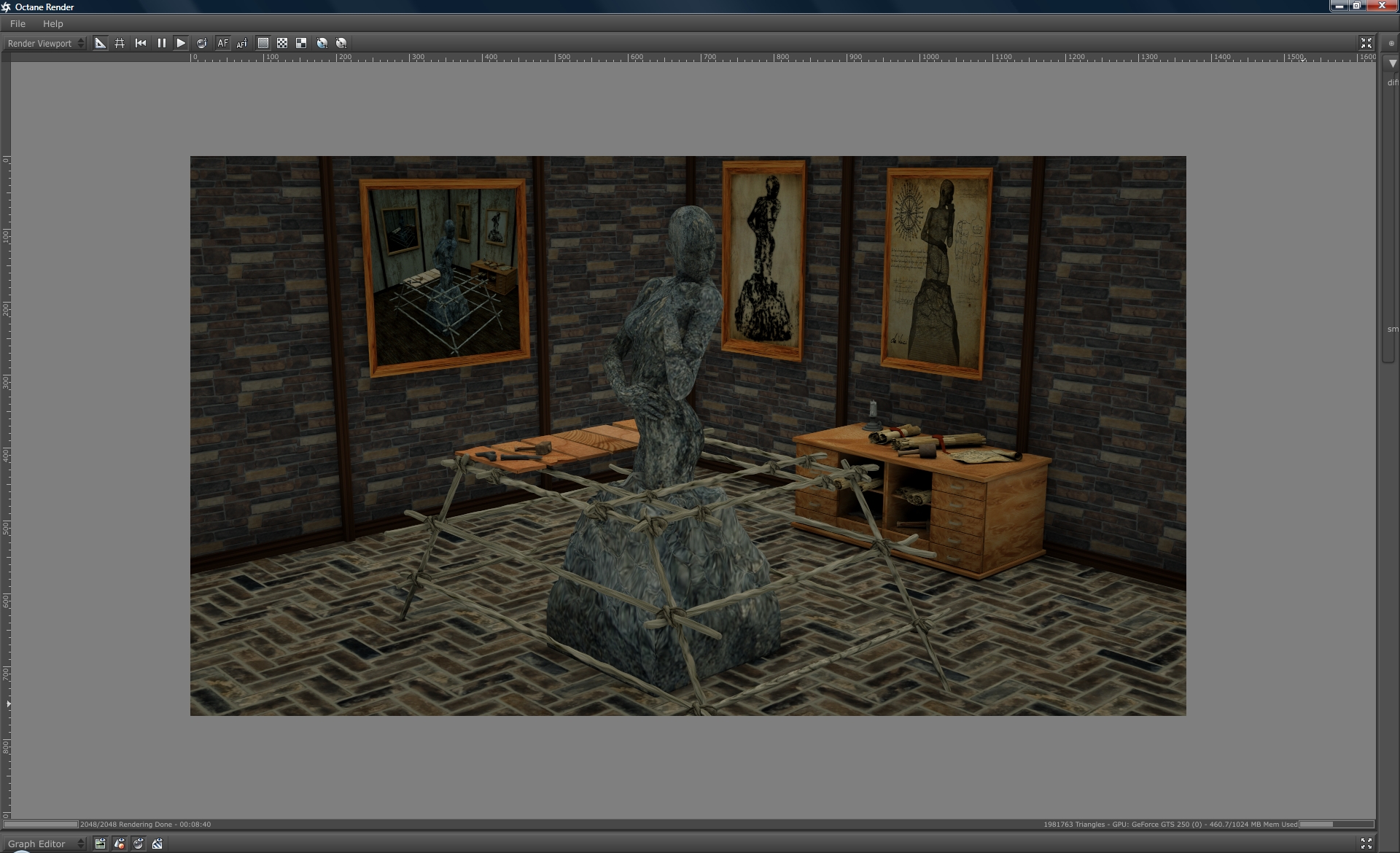Open the File menu
This screenshot has height=853, width=1400.
[17, 23]
